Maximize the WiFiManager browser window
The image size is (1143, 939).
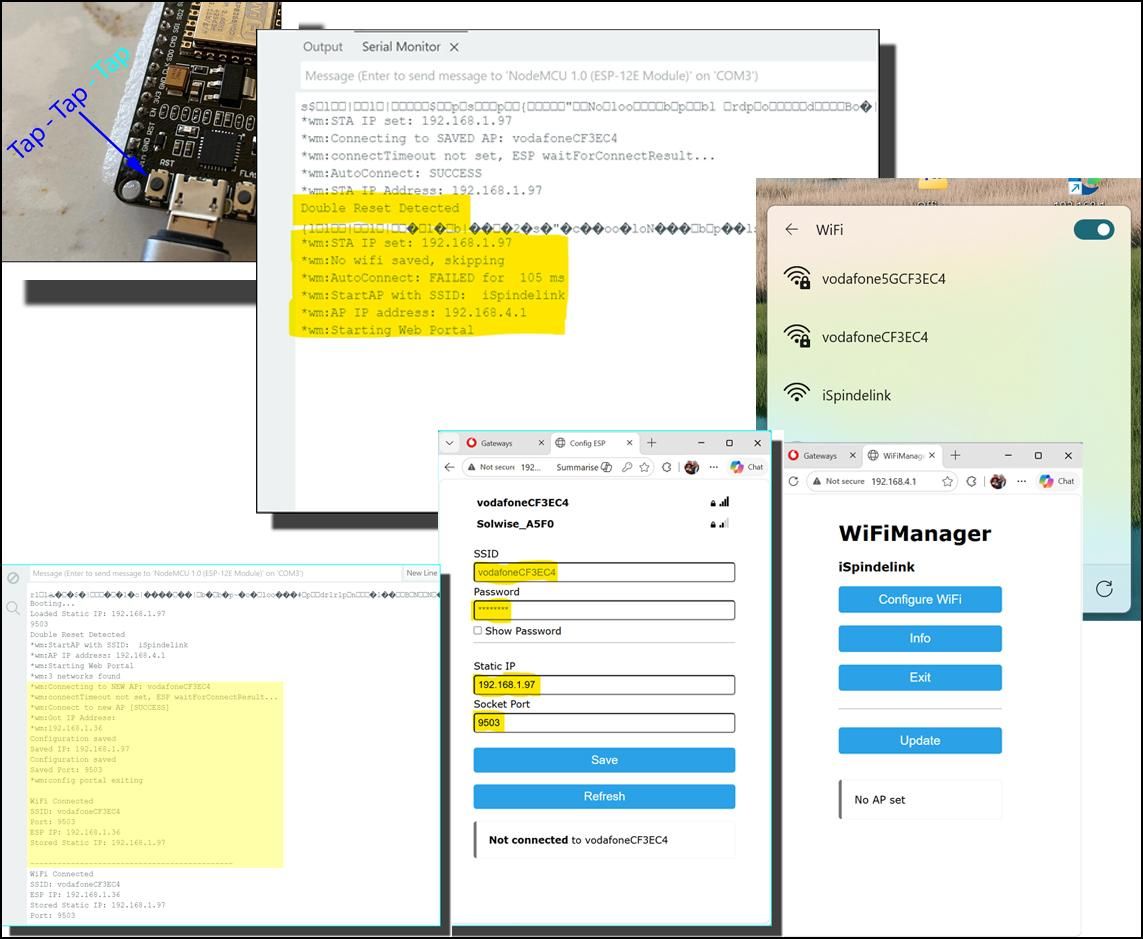tap(1038, 456)
